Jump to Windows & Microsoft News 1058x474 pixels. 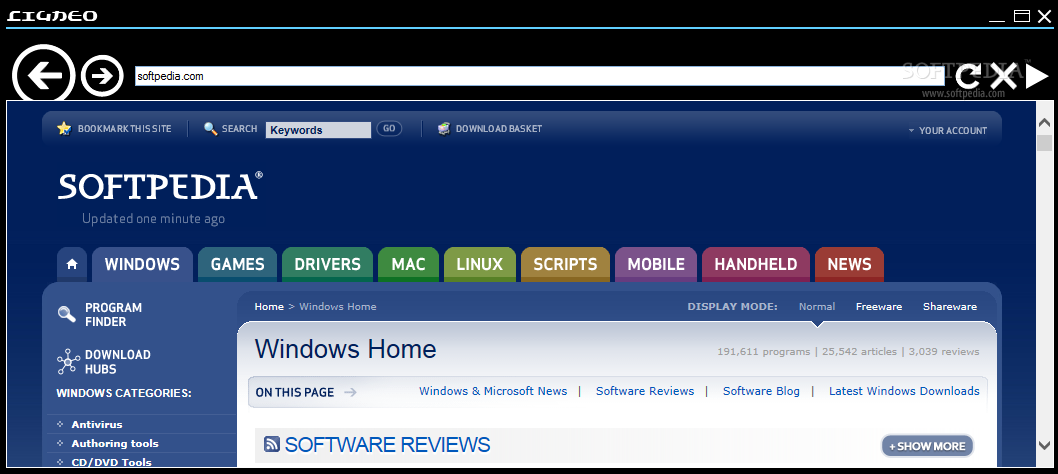(x=493, y=391)
